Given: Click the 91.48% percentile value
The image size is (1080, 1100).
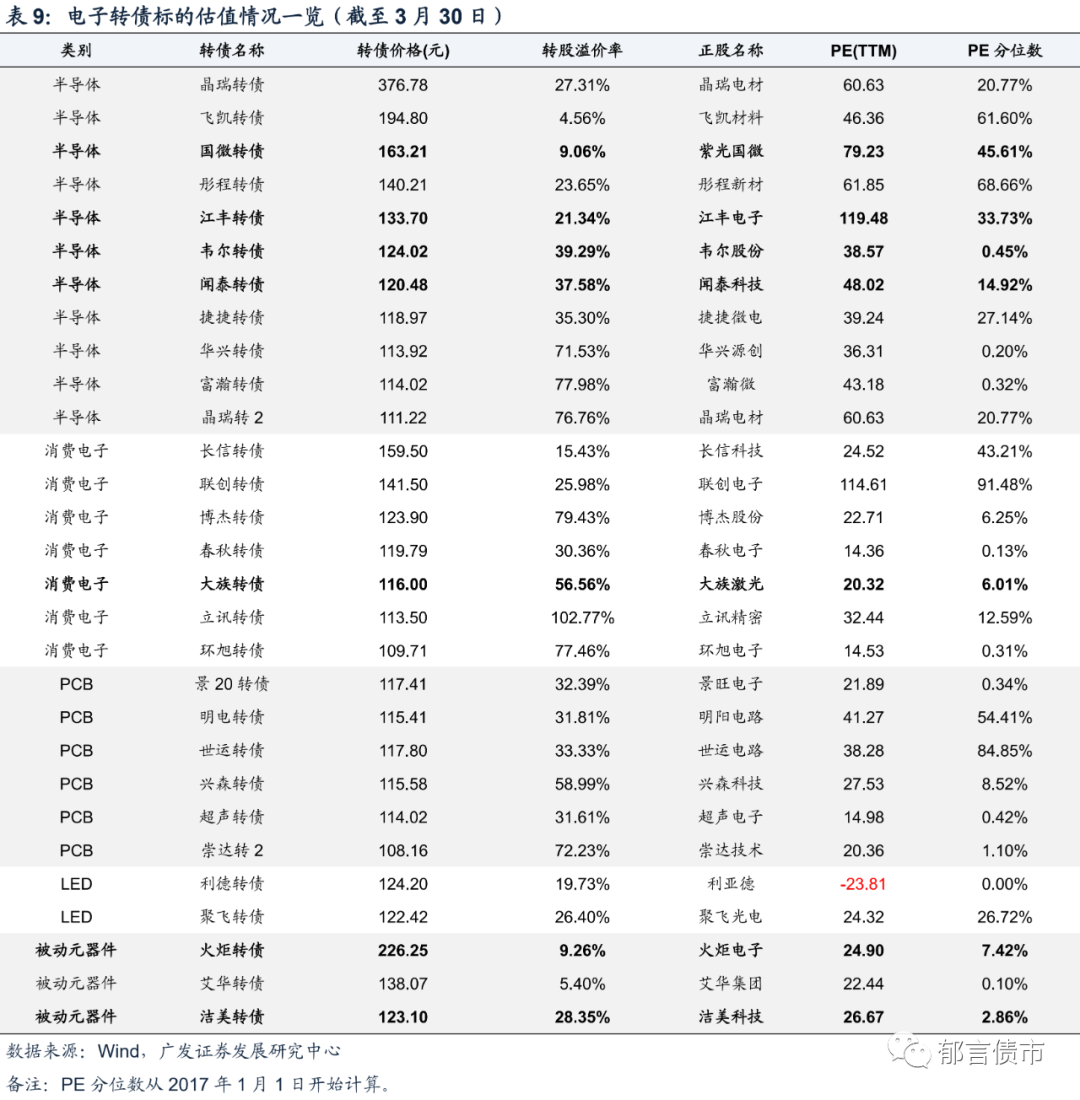Looking at the screenshot, I should pos(1004,484).
